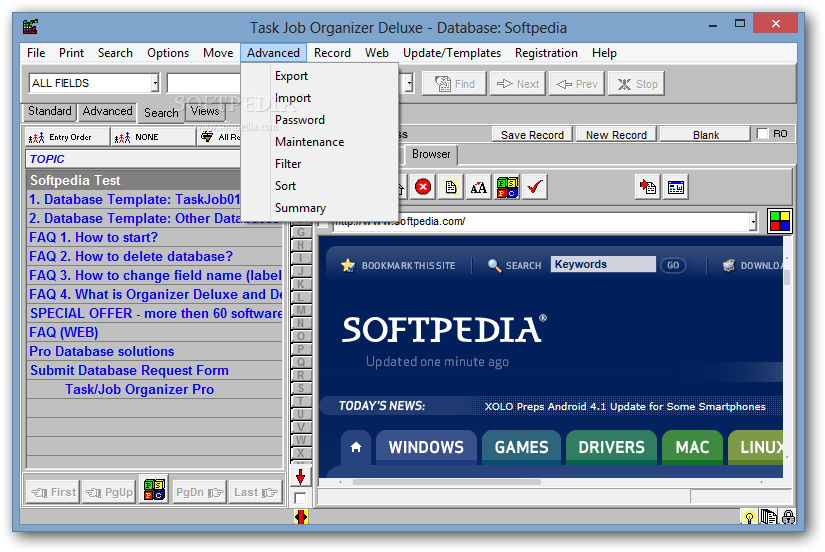
Task: Click the New Record button
Action: (616, 135)
